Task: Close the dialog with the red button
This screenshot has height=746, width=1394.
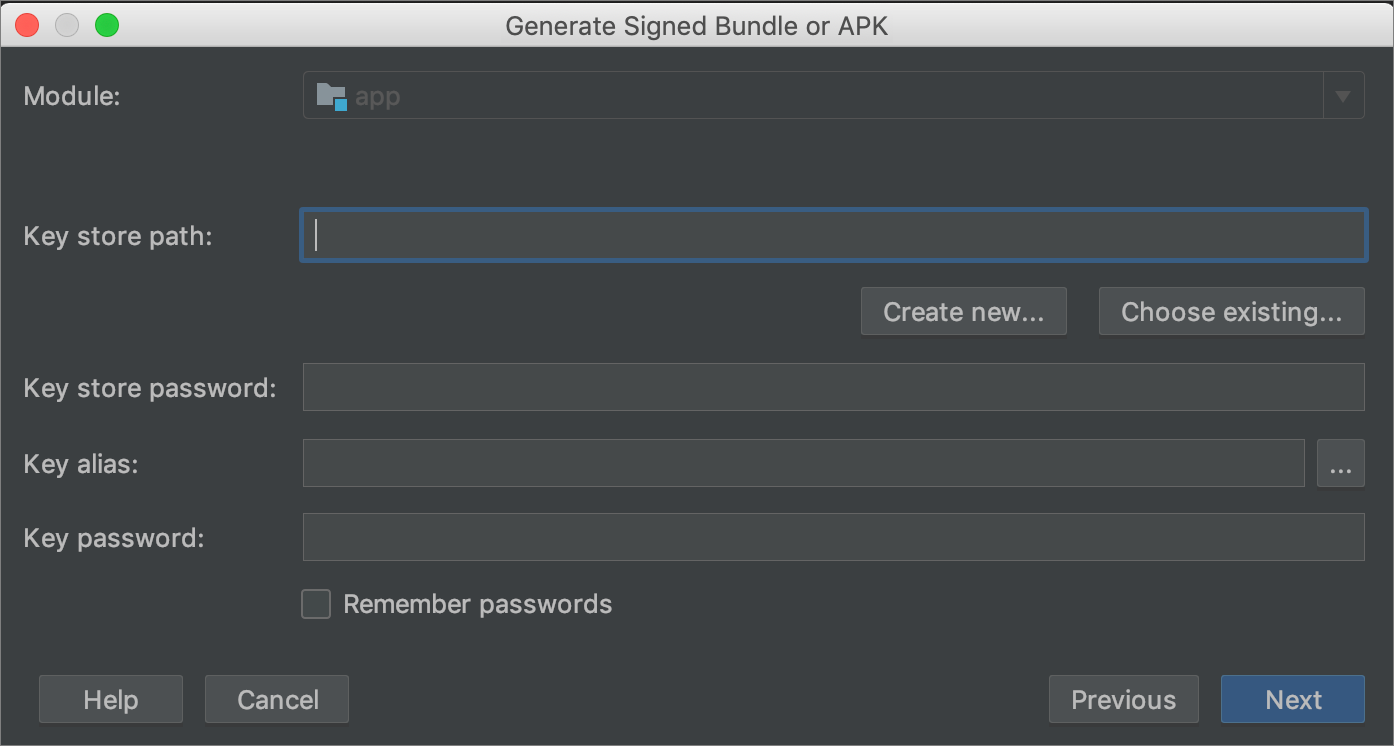Action: click(28, 25)
